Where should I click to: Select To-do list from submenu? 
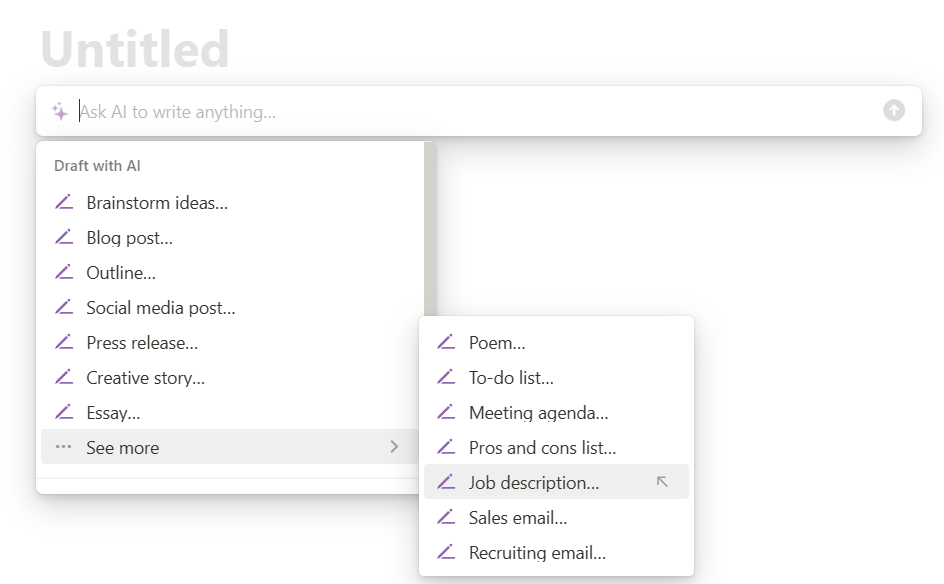click(511, 378)
